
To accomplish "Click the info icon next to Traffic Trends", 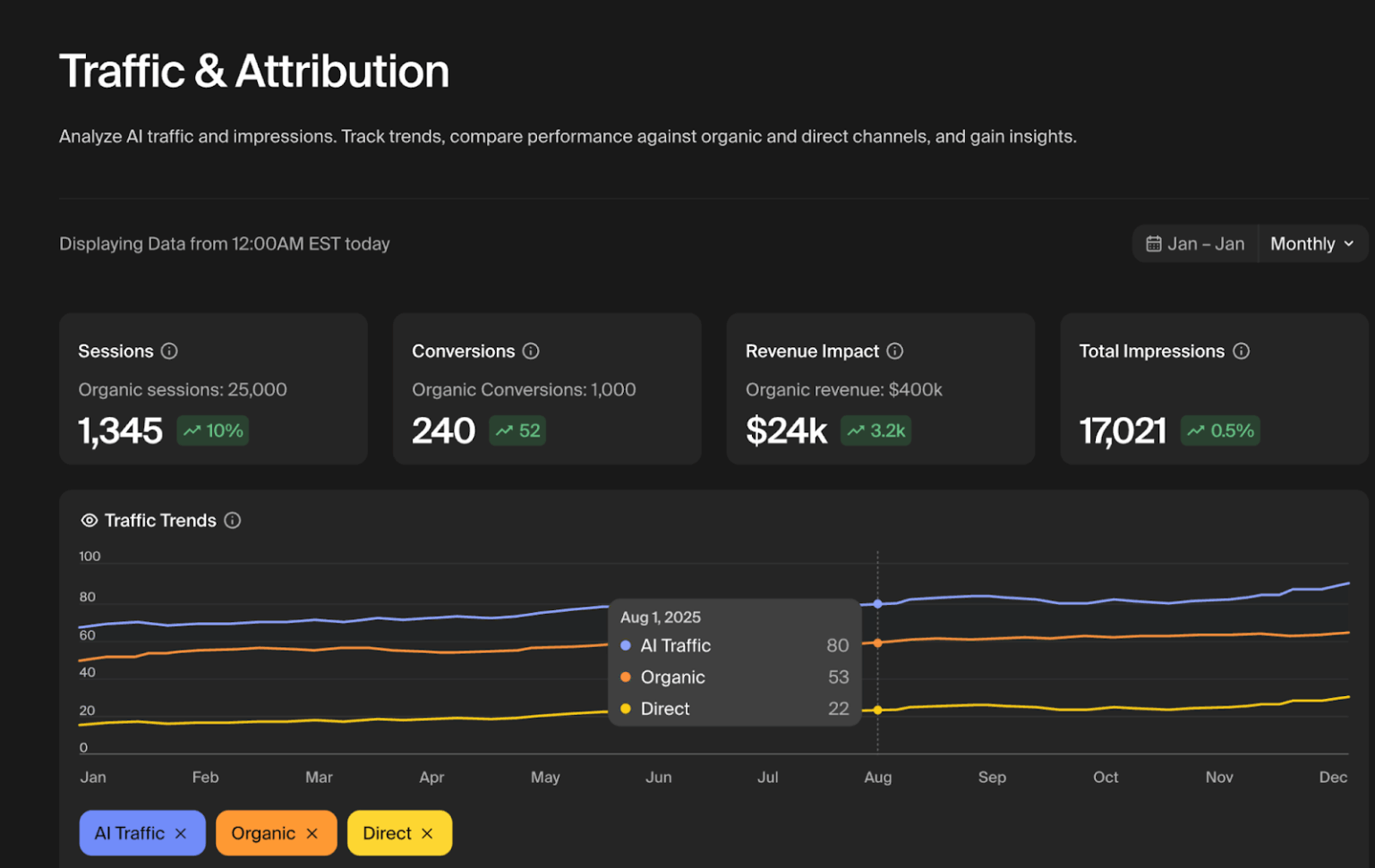I will [x=232, y=520].
